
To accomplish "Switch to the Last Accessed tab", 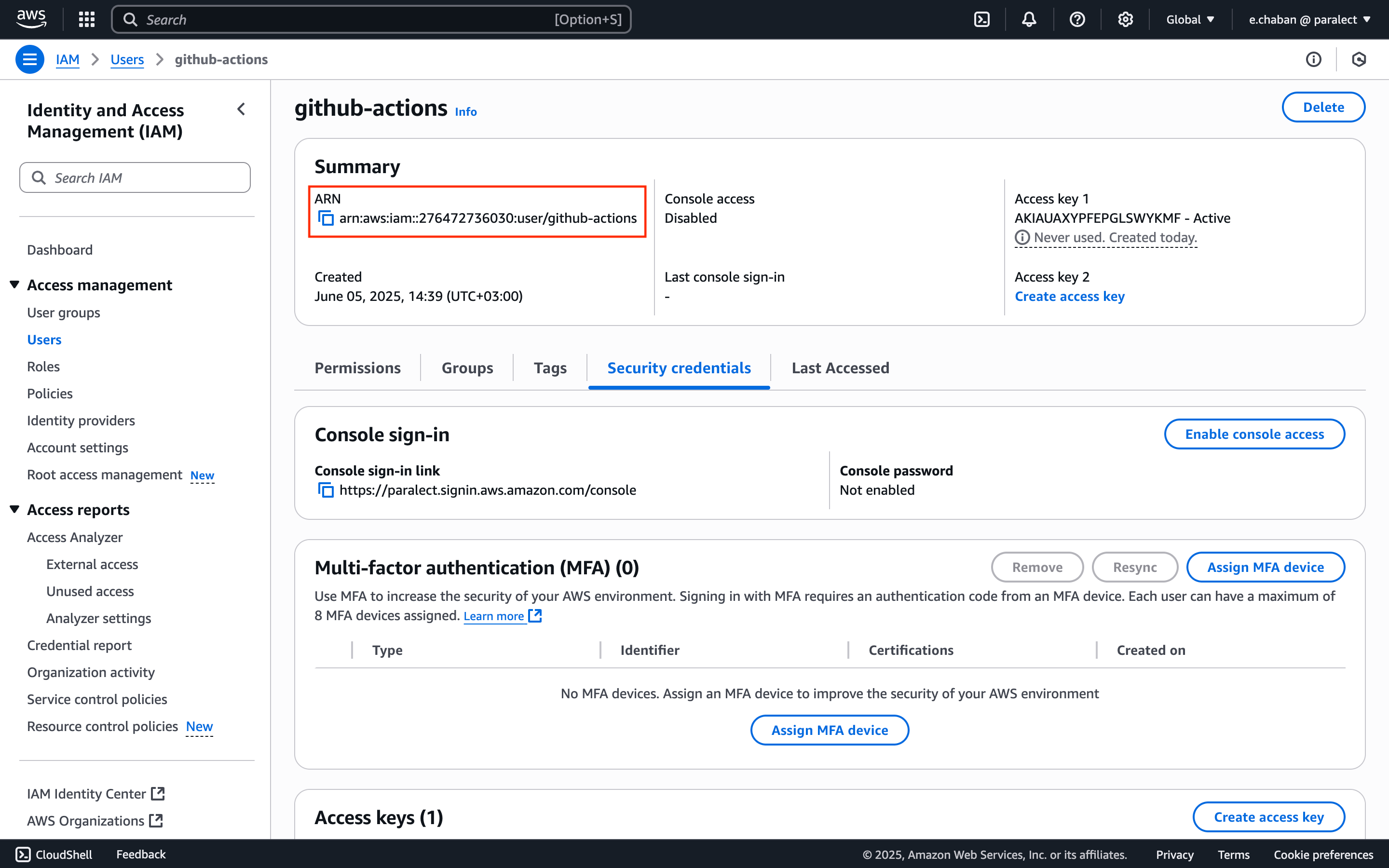I will point(840,368).
